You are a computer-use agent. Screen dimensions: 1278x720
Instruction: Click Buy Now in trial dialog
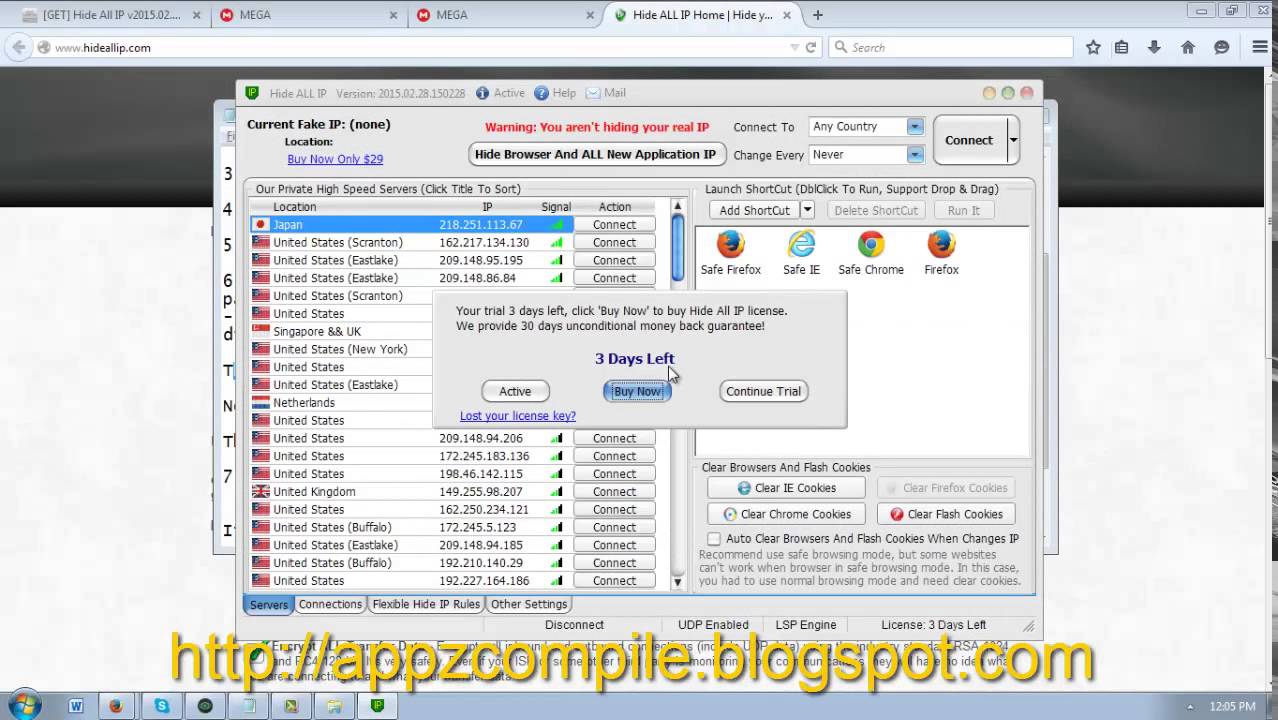(637, 391)
